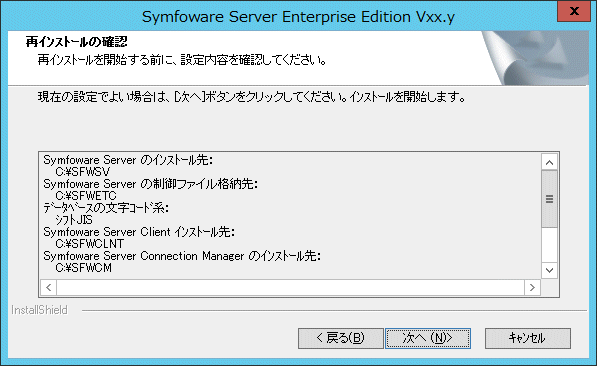This screenshot has width=597, height=366.
Task: Click the empty vertical scrollbar track below thumb
Action: point(549,245)
